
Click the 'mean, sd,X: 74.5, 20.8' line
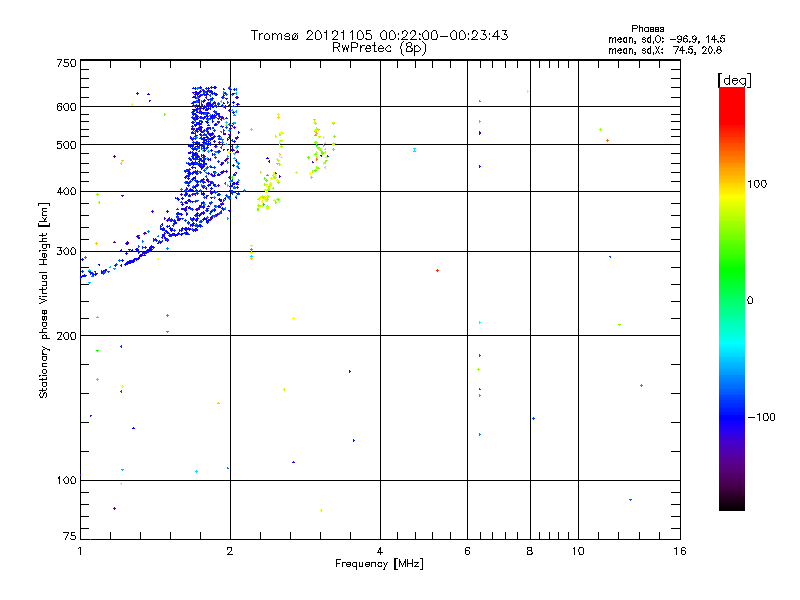coord(665,50)
